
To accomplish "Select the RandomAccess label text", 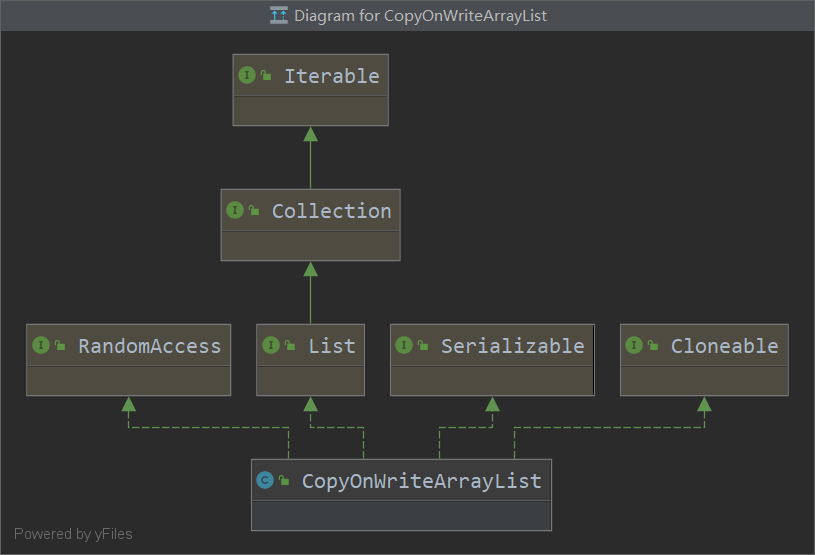I will [150, 346].
